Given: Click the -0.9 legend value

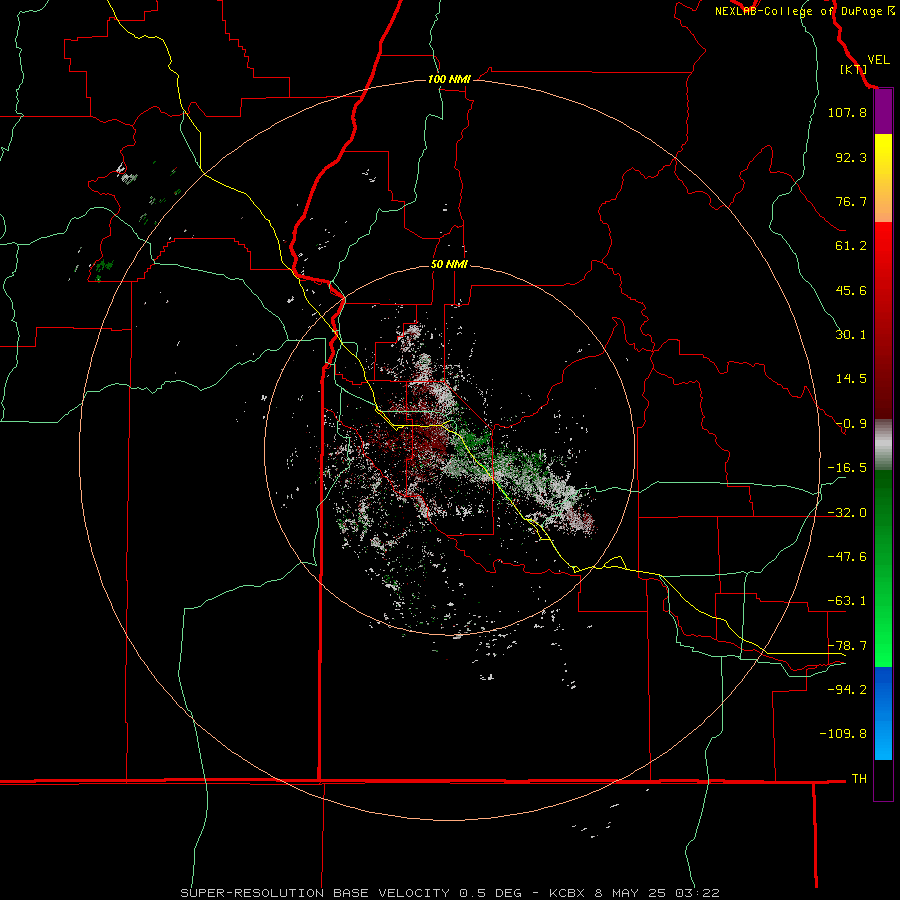Looking at the screenshot, I should (851, 424).
